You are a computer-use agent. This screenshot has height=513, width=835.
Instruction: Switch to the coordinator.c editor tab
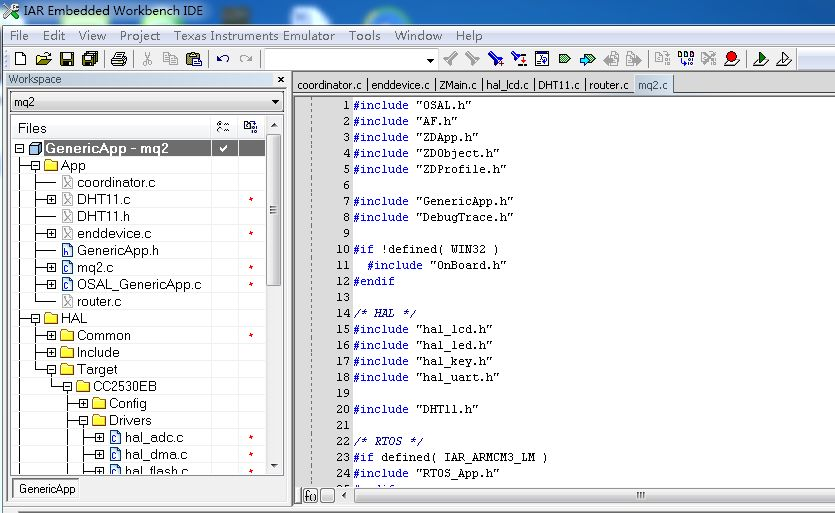330,85
